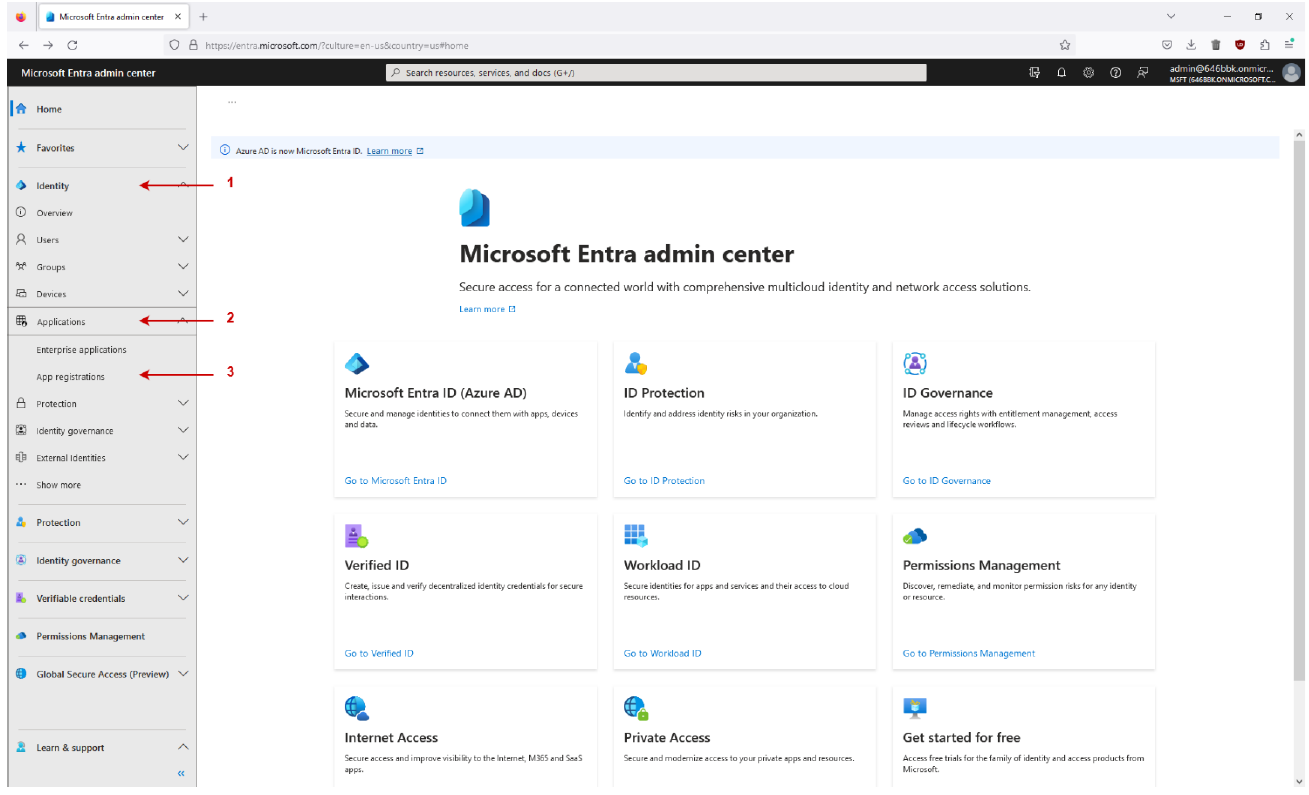Collapse the Learn & support section

point(183,747)
